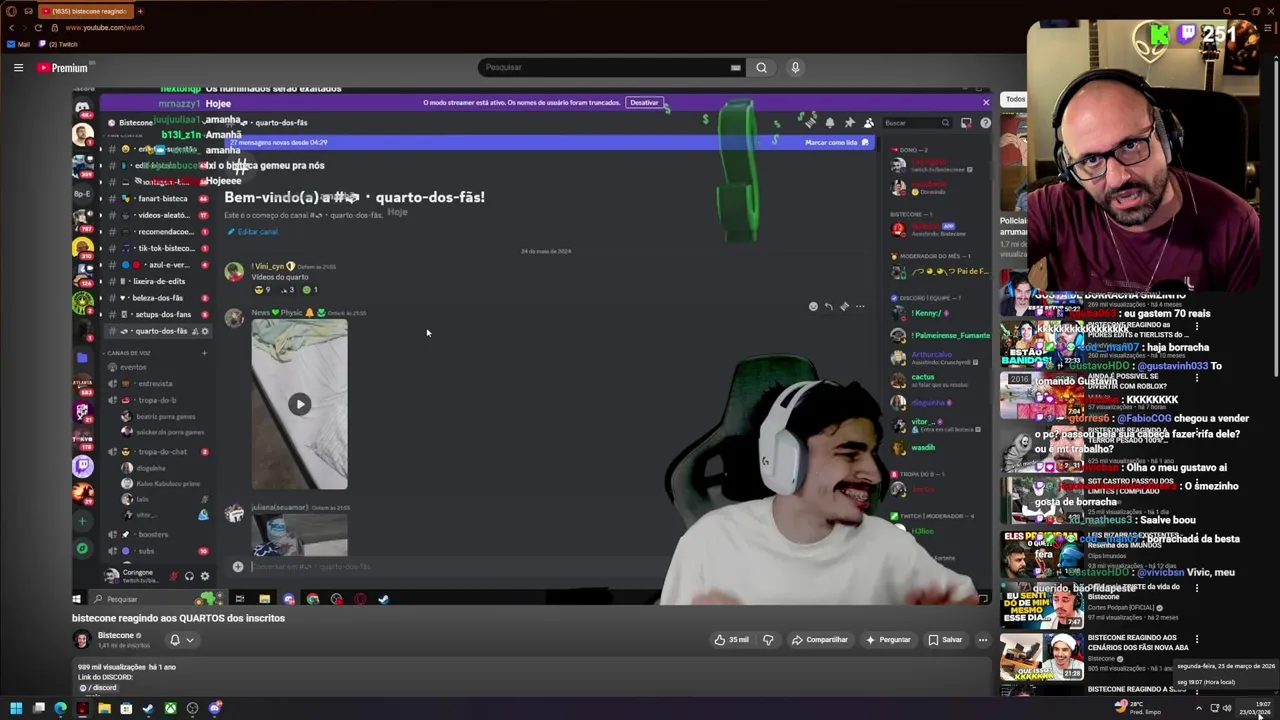Open Discord notification settings bell icon
Image resolution: width=1280 pixels, height=720 pixels.
829,123
